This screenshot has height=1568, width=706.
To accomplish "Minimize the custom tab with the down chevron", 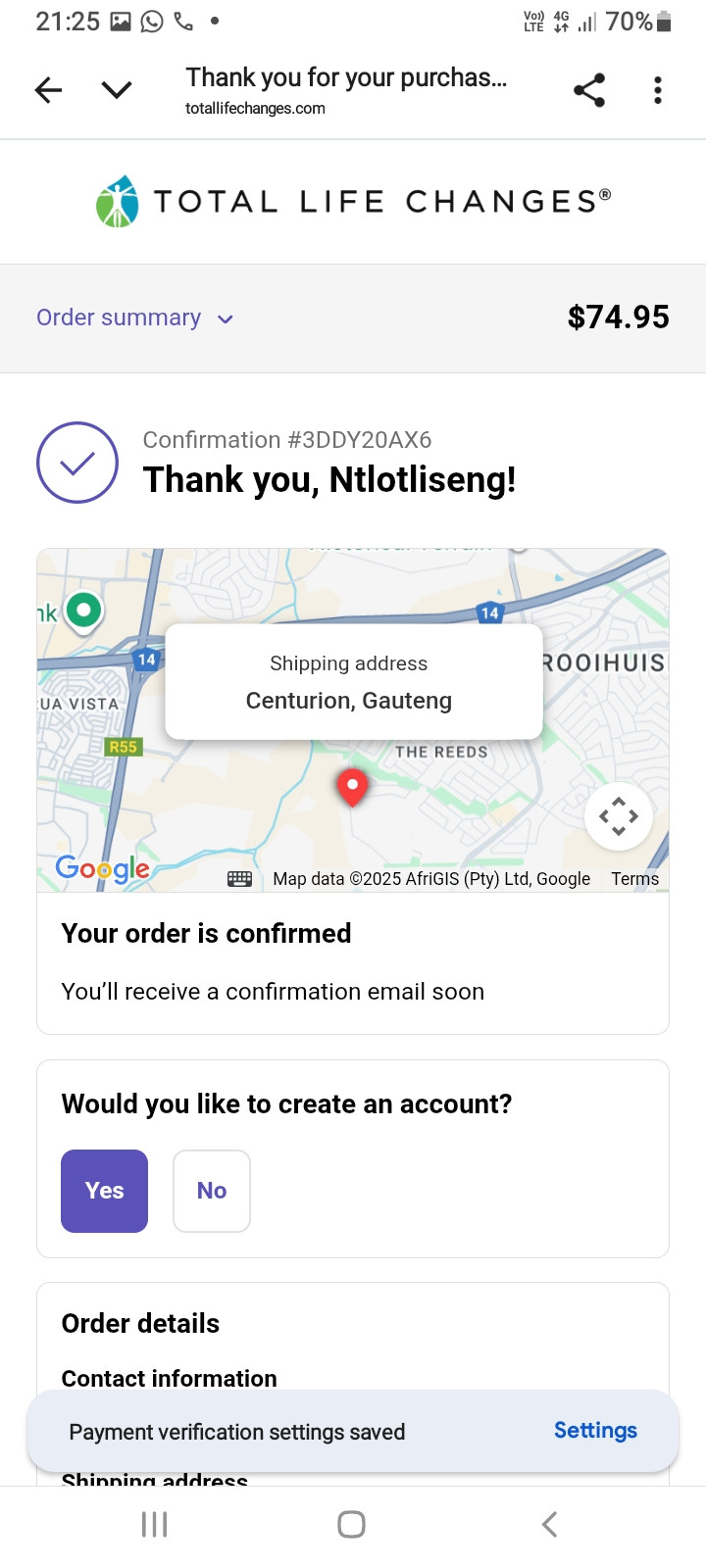I will pos(117,91).
